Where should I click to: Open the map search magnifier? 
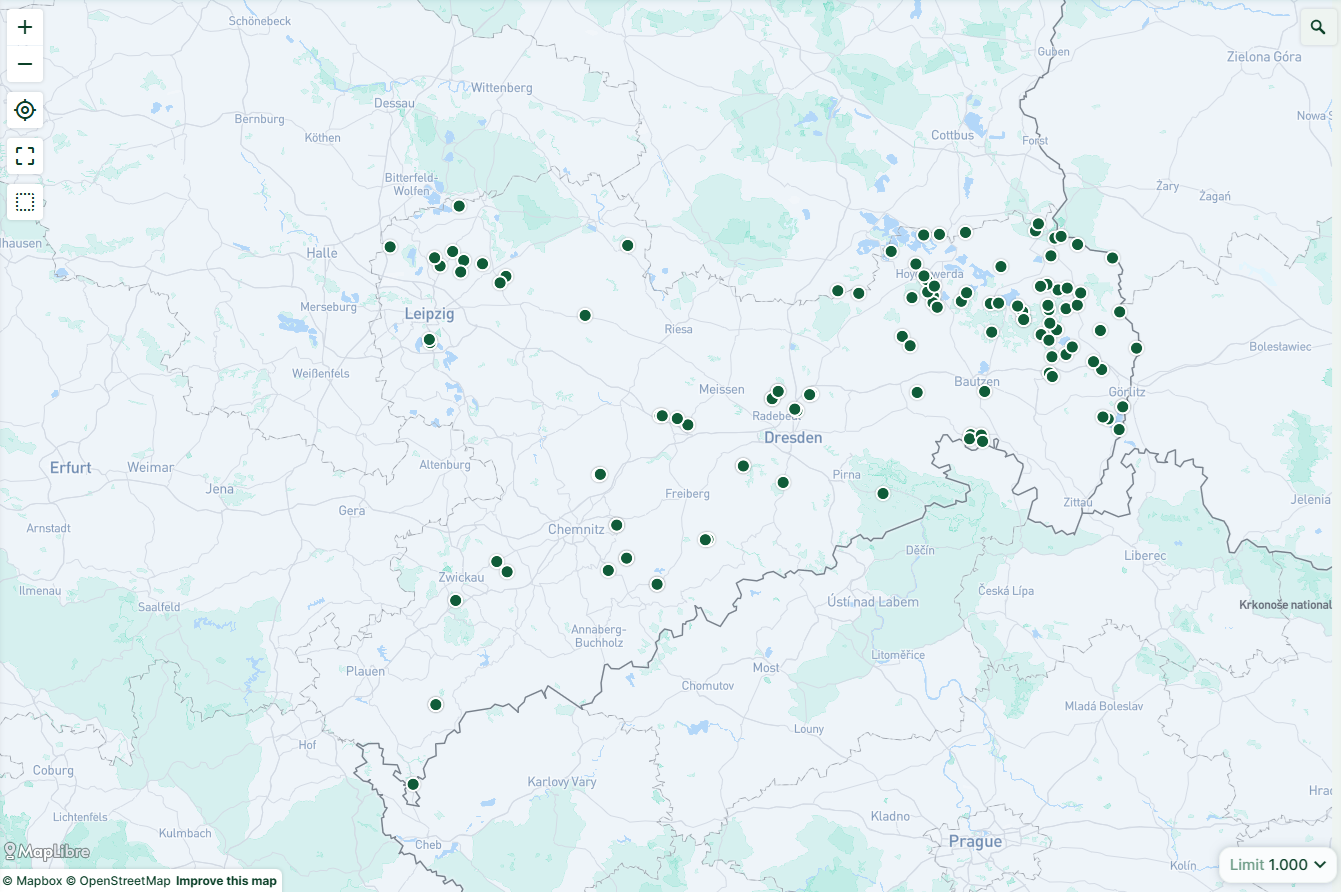click(1317, 27)
